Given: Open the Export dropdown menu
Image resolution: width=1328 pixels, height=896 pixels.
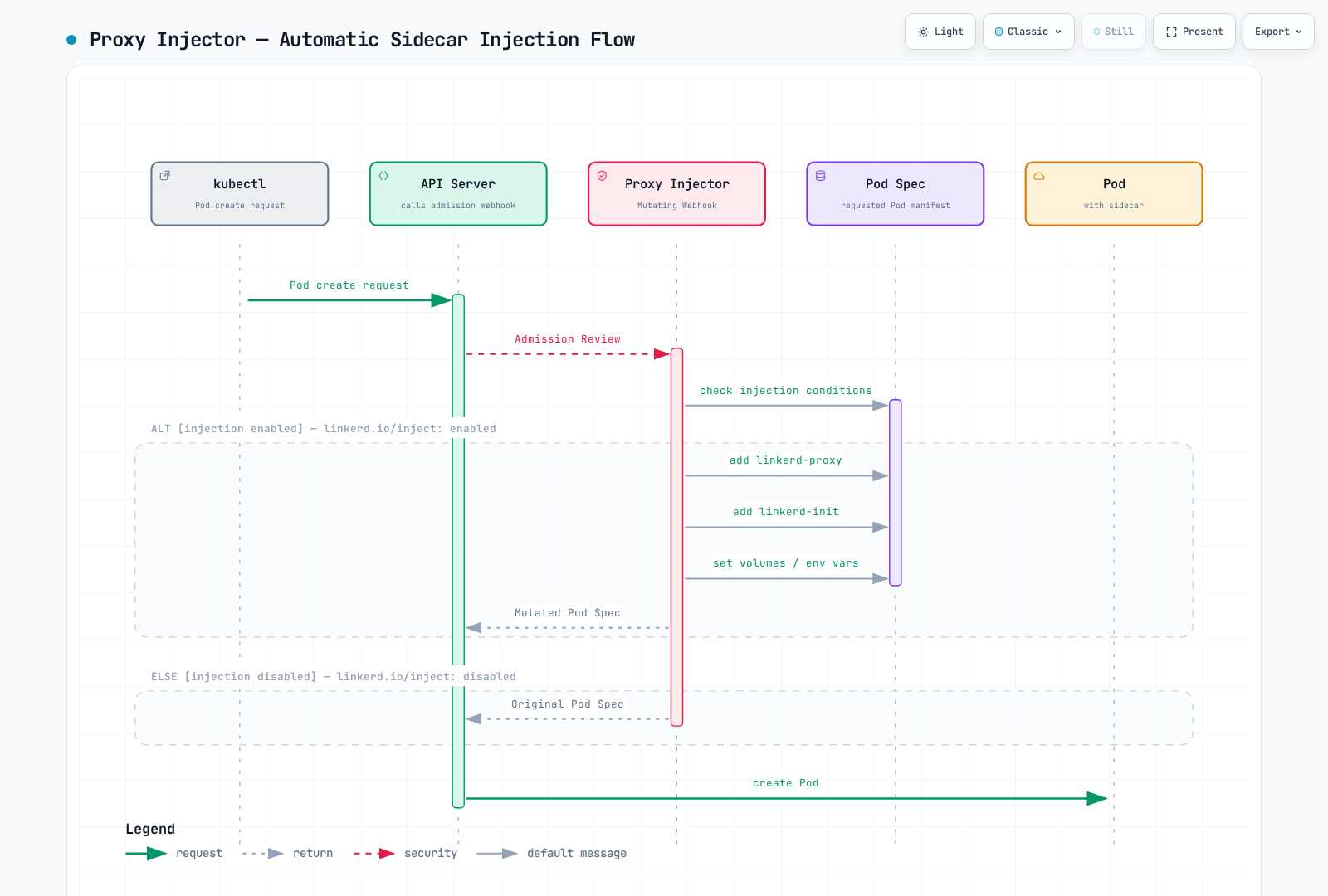Looking at the screenshot, I should coord(1278,32).
